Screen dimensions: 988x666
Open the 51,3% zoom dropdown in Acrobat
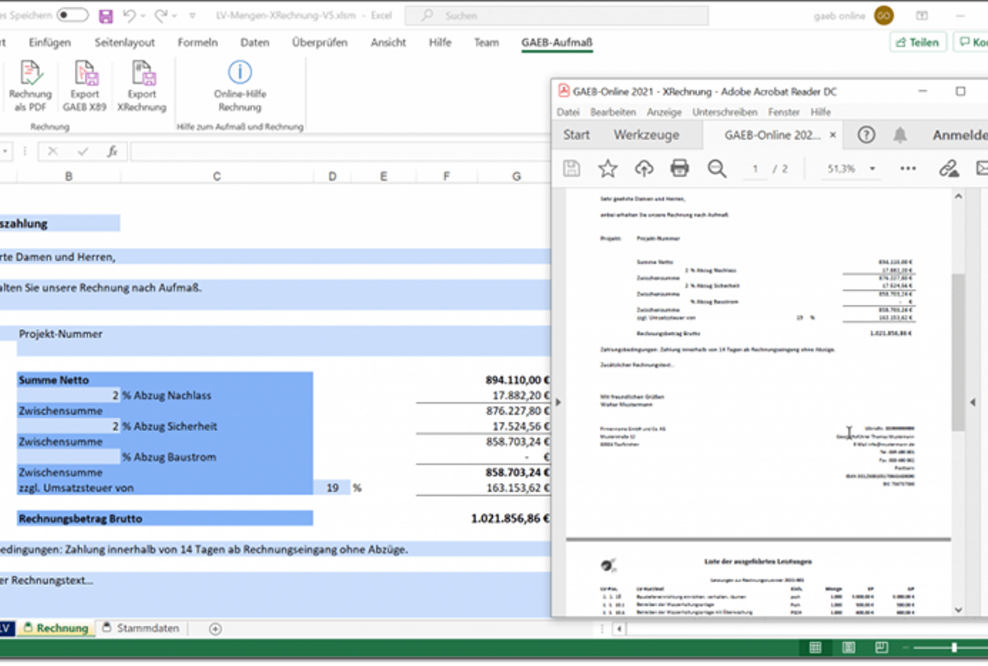pyautogui.click(x=872, y=169)
